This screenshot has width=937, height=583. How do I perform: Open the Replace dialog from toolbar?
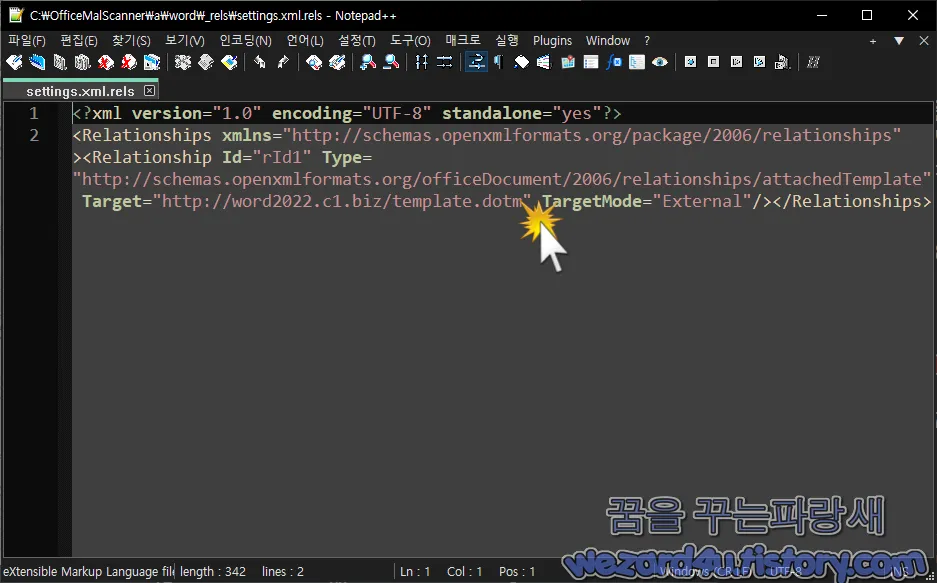click(337, 62)
